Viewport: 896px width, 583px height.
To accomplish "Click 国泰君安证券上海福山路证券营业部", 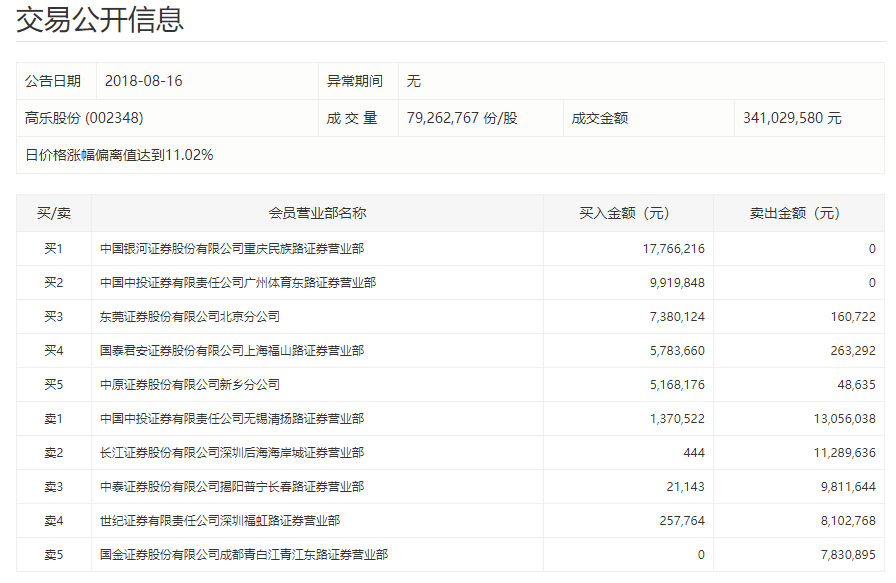I will [232, 351].
